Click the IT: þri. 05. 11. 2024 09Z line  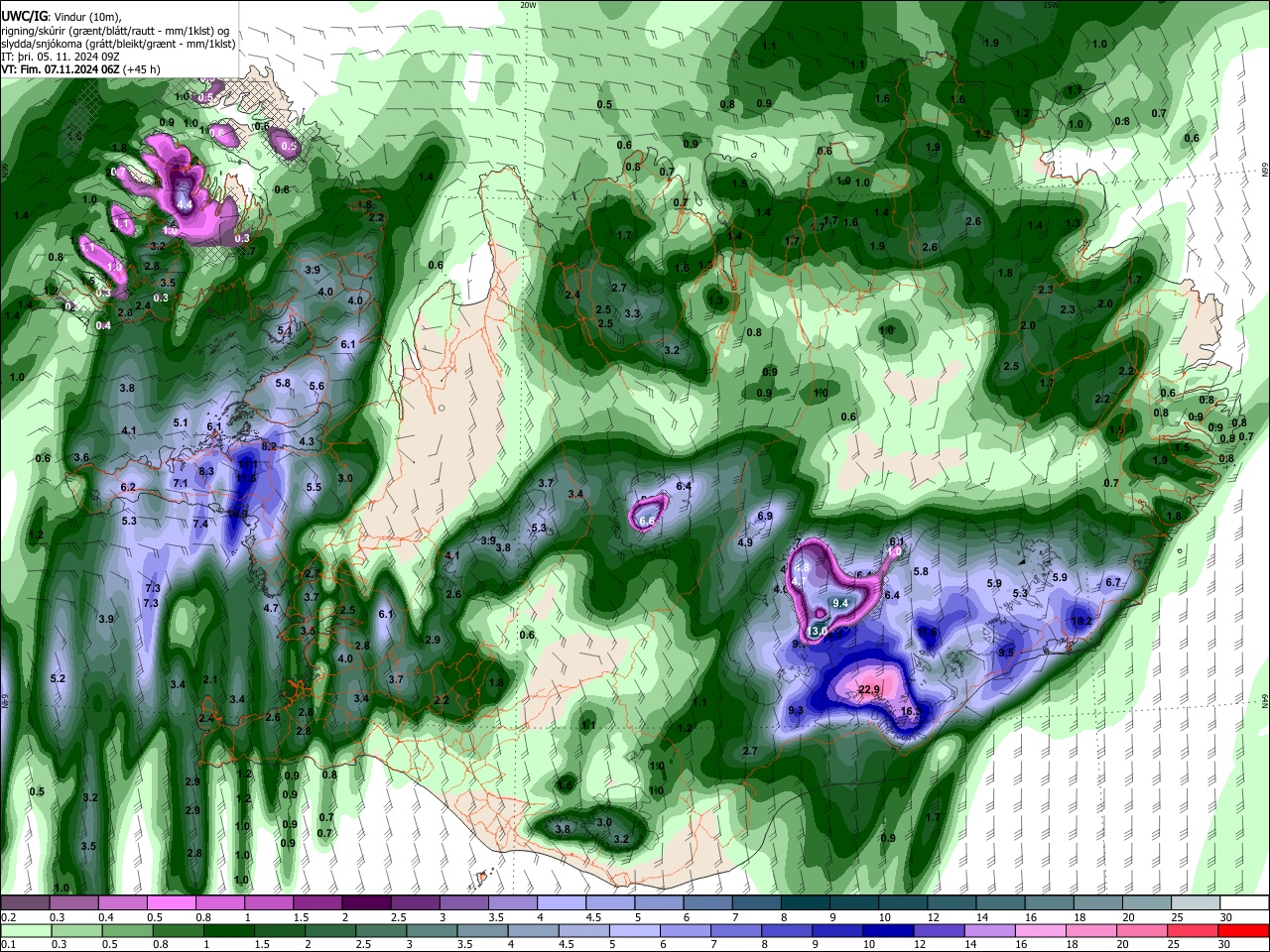pos(61,57)
